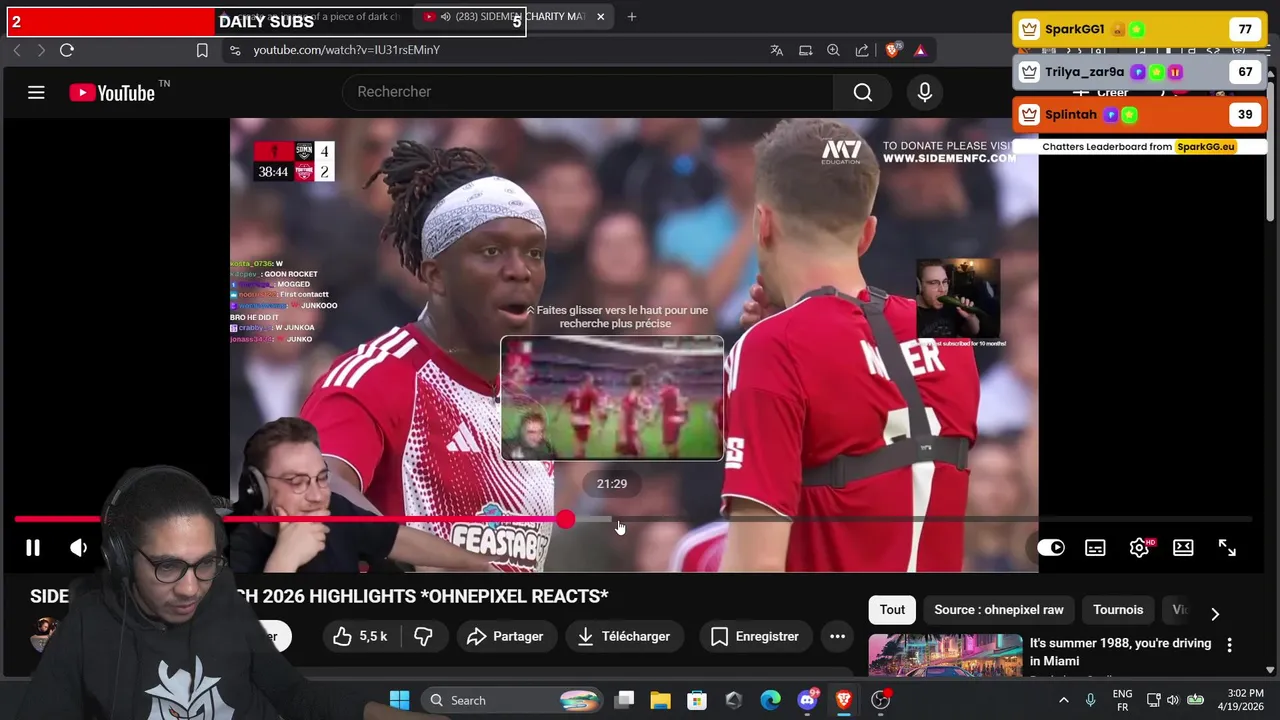
Task: Enter fullscreen mode in the player
Action: [x=1227, y=547]
